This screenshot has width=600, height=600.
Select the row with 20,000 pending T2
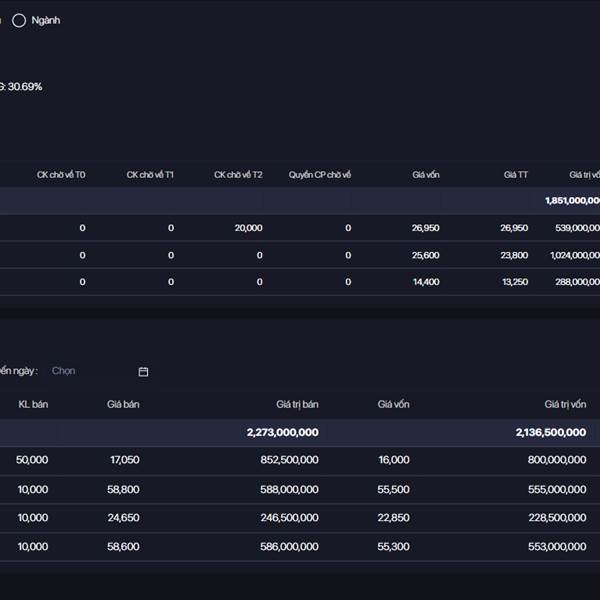(x=300, y=228)
